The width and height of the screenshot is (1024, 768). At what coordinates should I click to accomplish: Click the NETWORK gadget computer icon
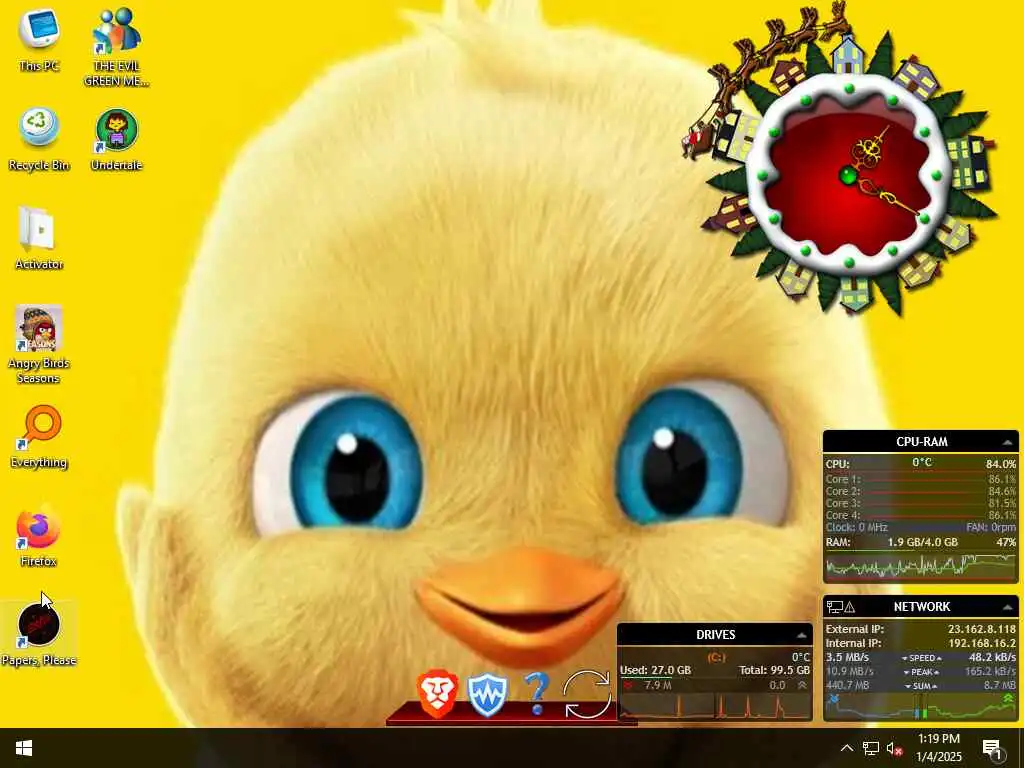pyautogui.click(x=834, y=607)
